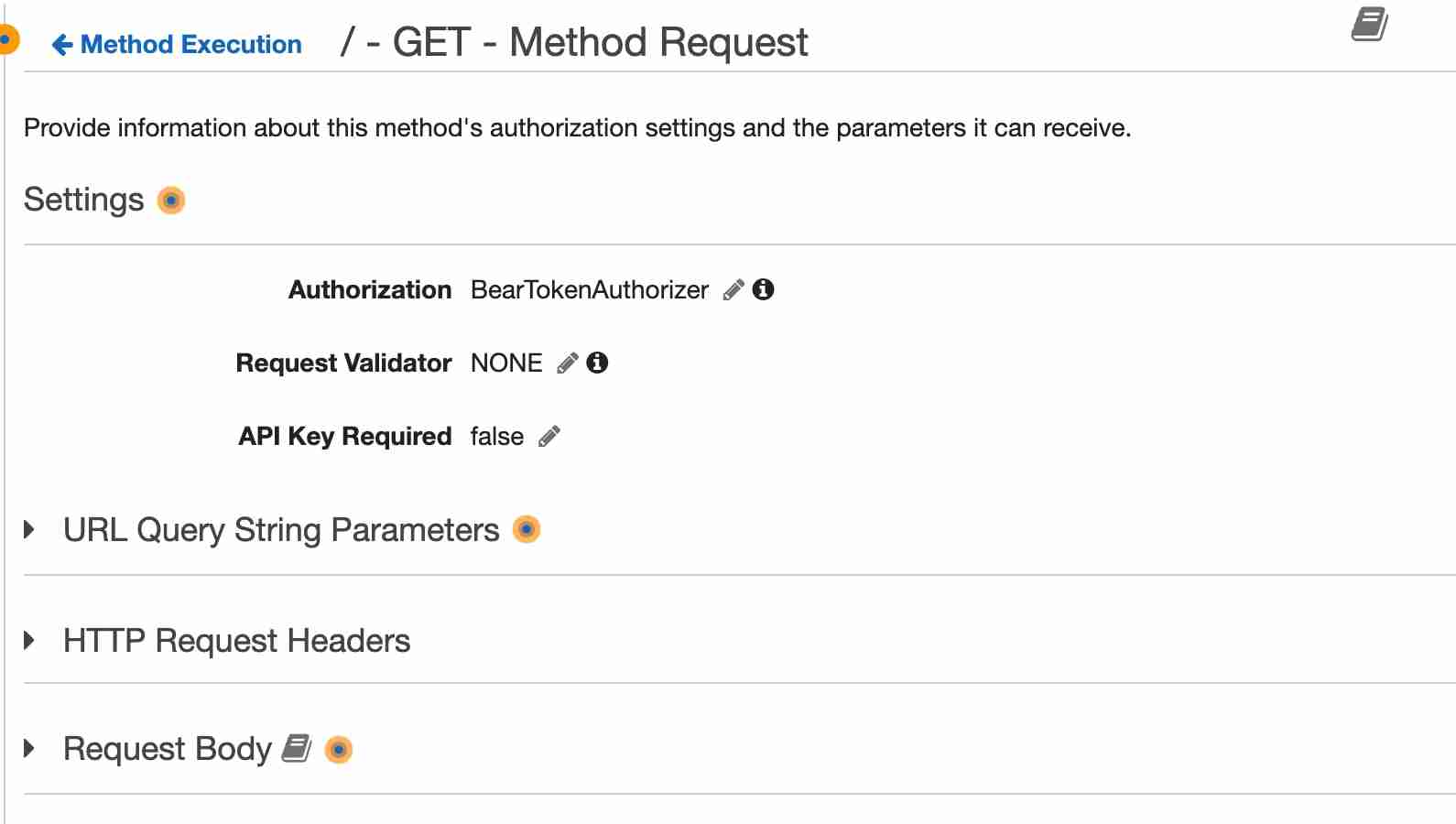Click the BearTokenAuthorizer authorization value
Image resolution: width=1456 pixels, height=824 pixels.
(589, 290)
